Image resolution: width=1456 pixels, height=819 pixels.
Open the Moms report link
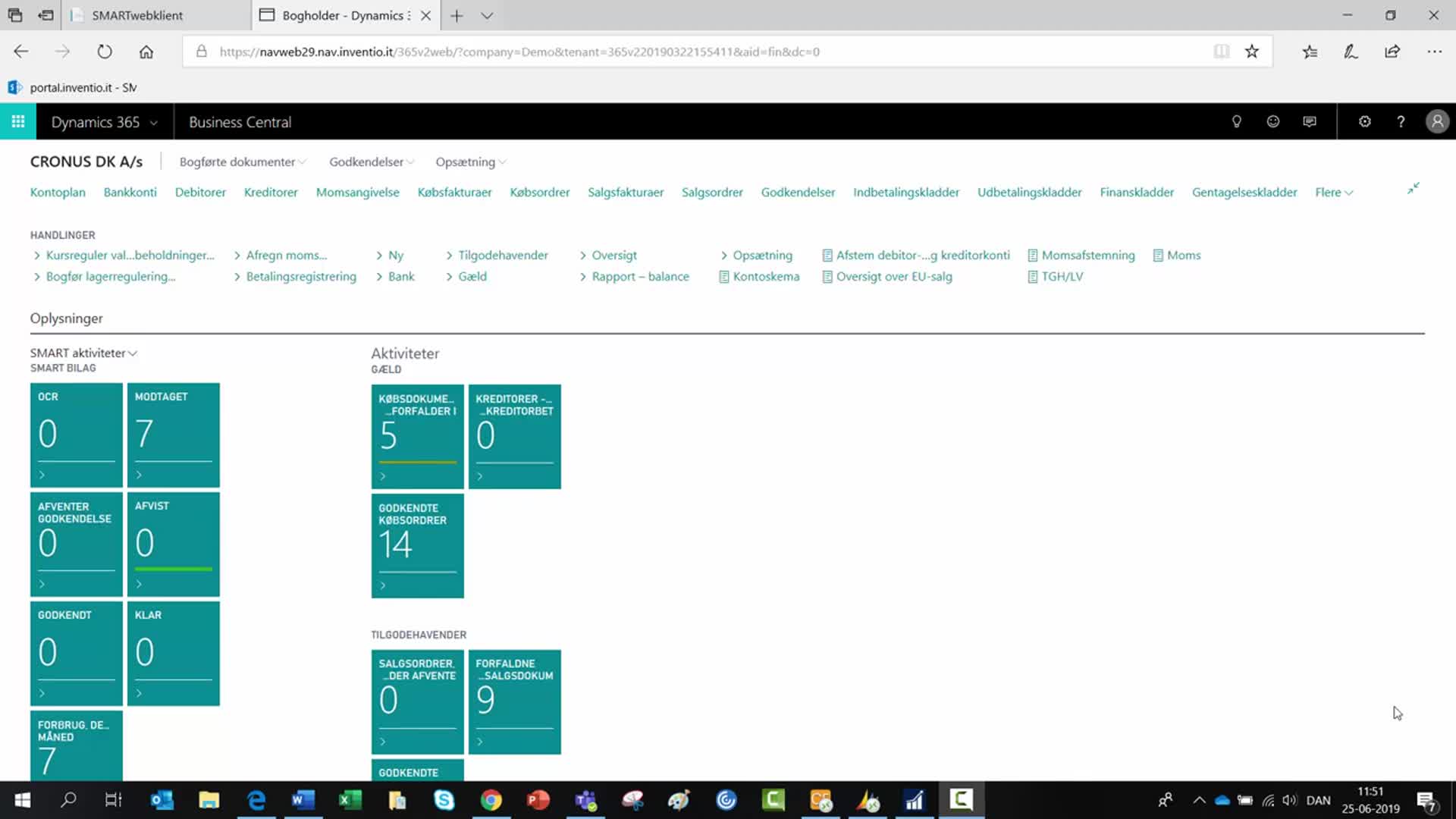pyautogui.click(x=1177, y=255)
